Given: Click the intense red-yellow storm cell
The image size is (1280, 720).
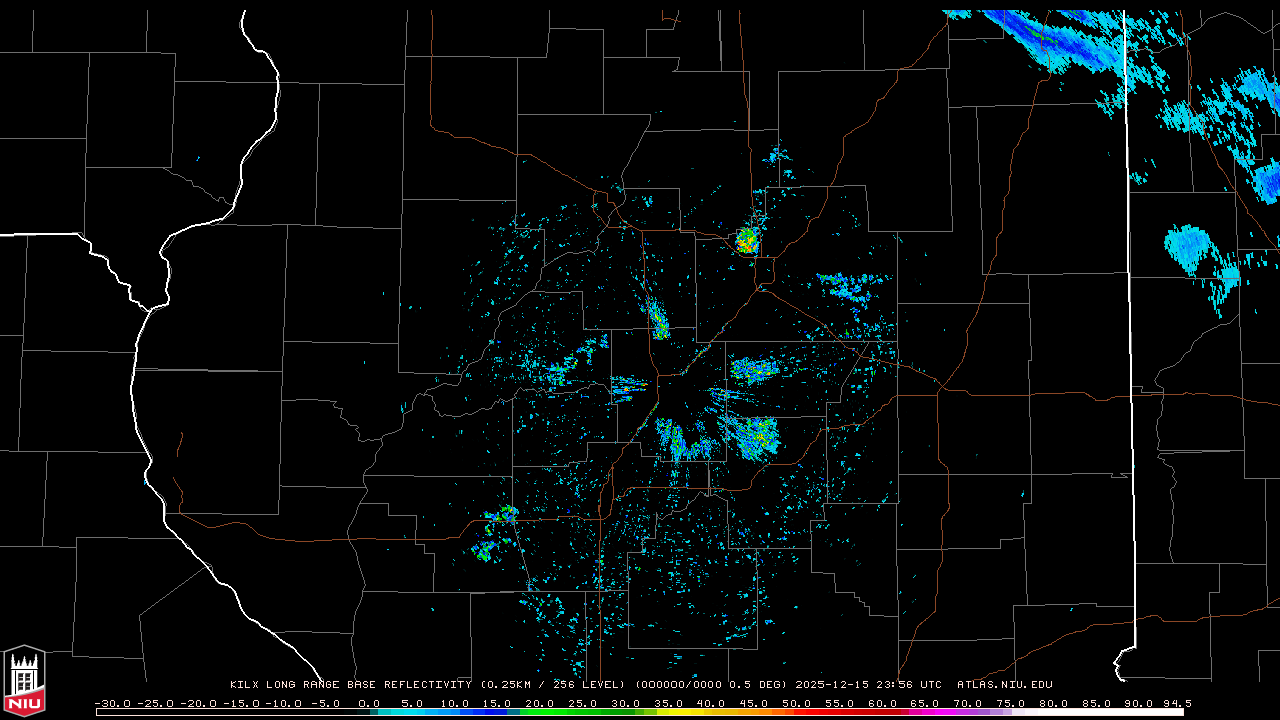Looking at the screenshot, I should pyautogui.click(x=747, y=240).
